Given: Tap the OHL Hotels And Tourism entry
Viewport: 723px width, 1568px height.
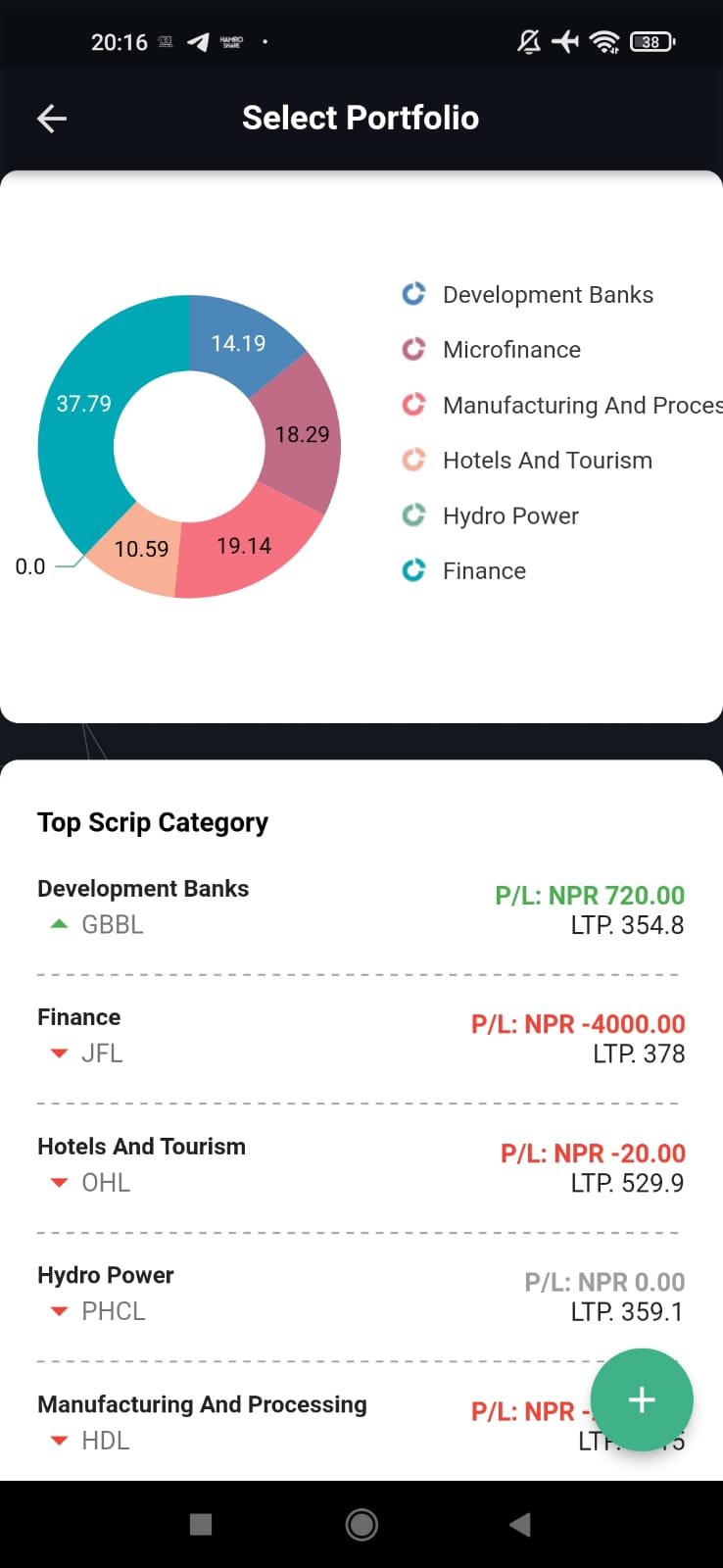Looking at the screenshot, I should click(361, 1165).
